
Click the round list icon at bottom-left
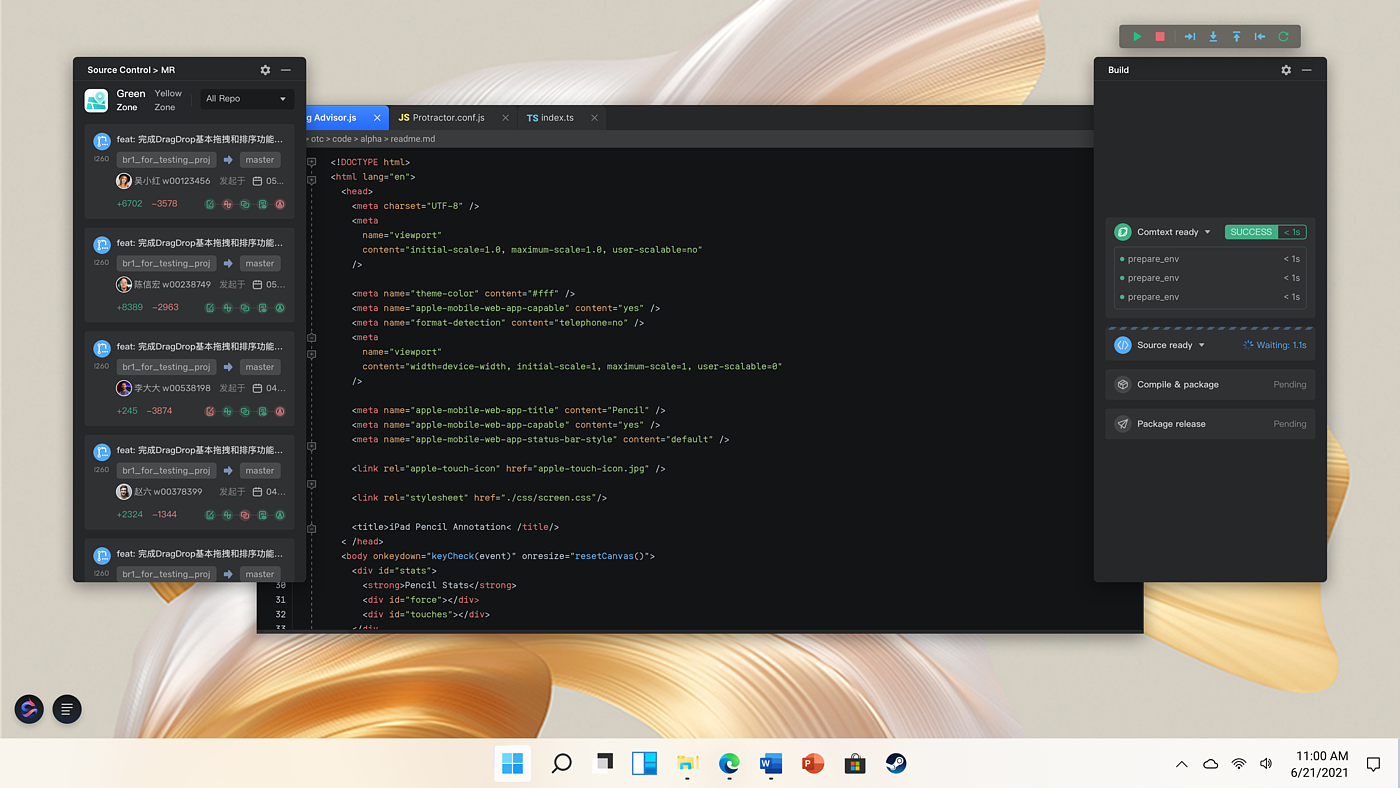(x=67, y=709)
